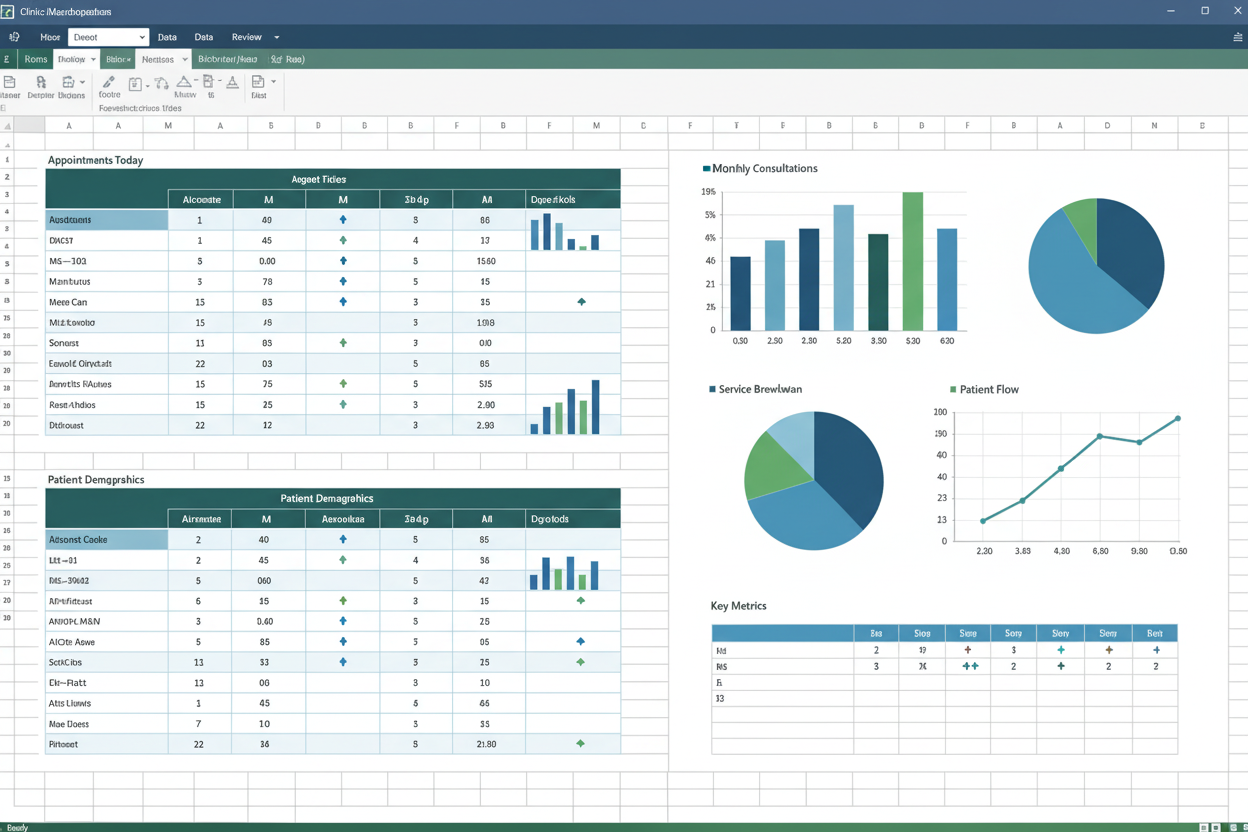1248x832 pixels.
Task: Select the Ausdtaens cell in Appointments table
Action: (106, 220)
